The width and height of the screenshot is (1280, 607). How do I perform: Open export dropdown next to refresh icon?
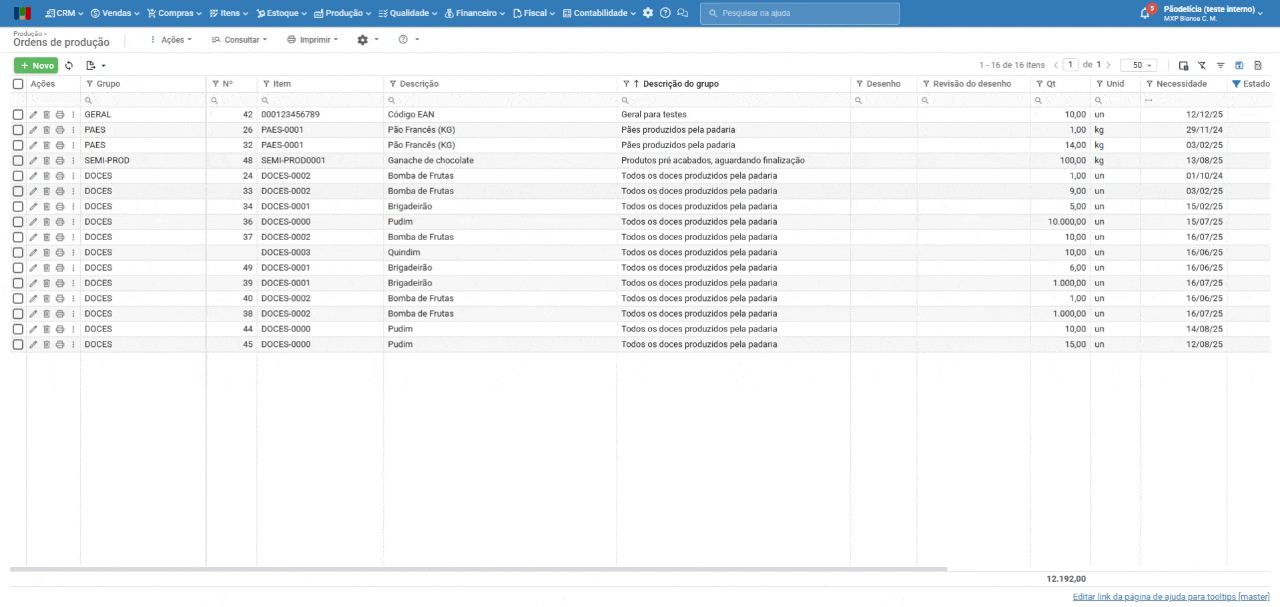(x=96, y=65)
